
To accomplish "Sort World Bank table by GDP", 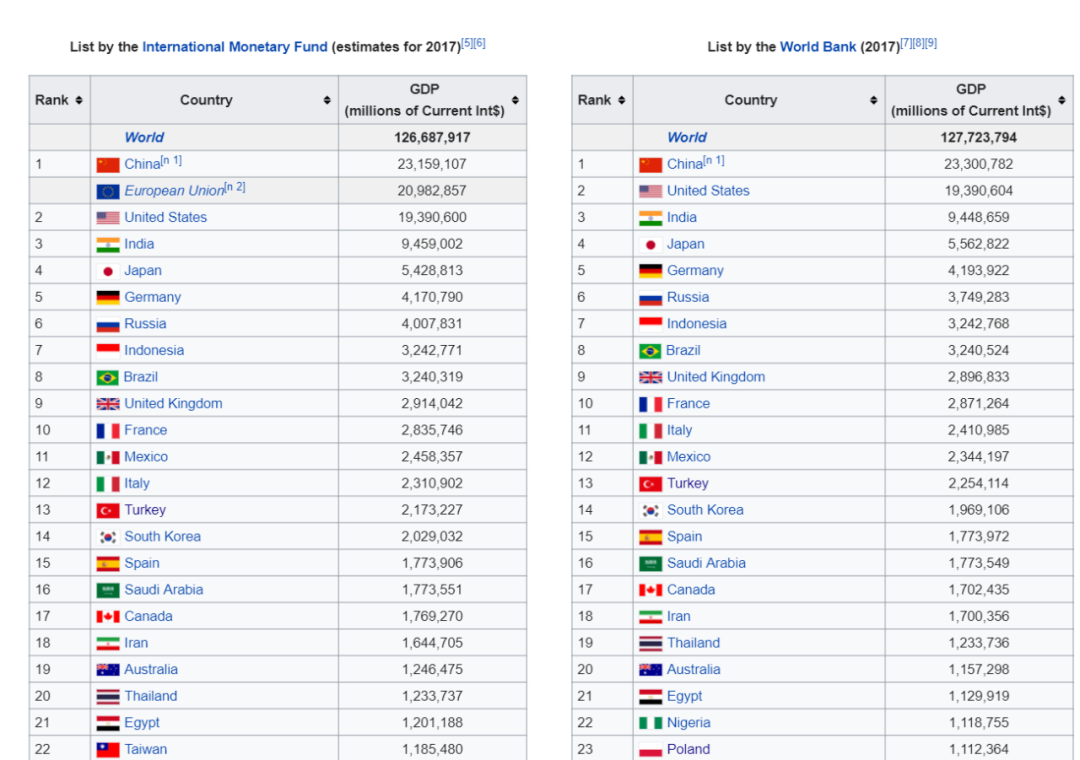I will click(1061, 101).
